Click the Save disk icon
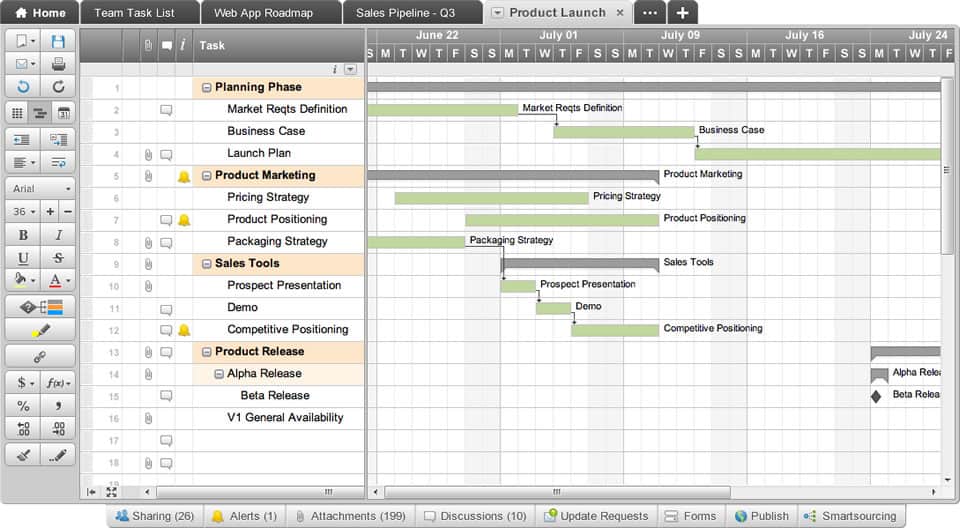 click(x=58, y=41)
